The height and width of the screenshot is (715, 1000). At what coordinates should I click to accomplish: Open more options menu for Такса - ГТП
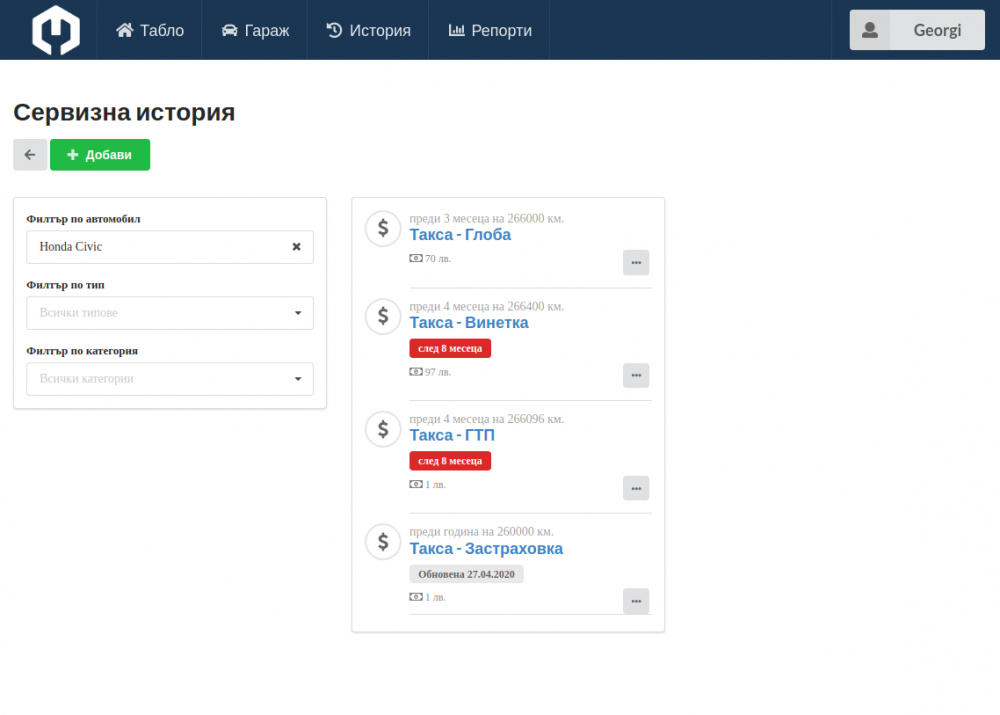click(x=636, y=488)
